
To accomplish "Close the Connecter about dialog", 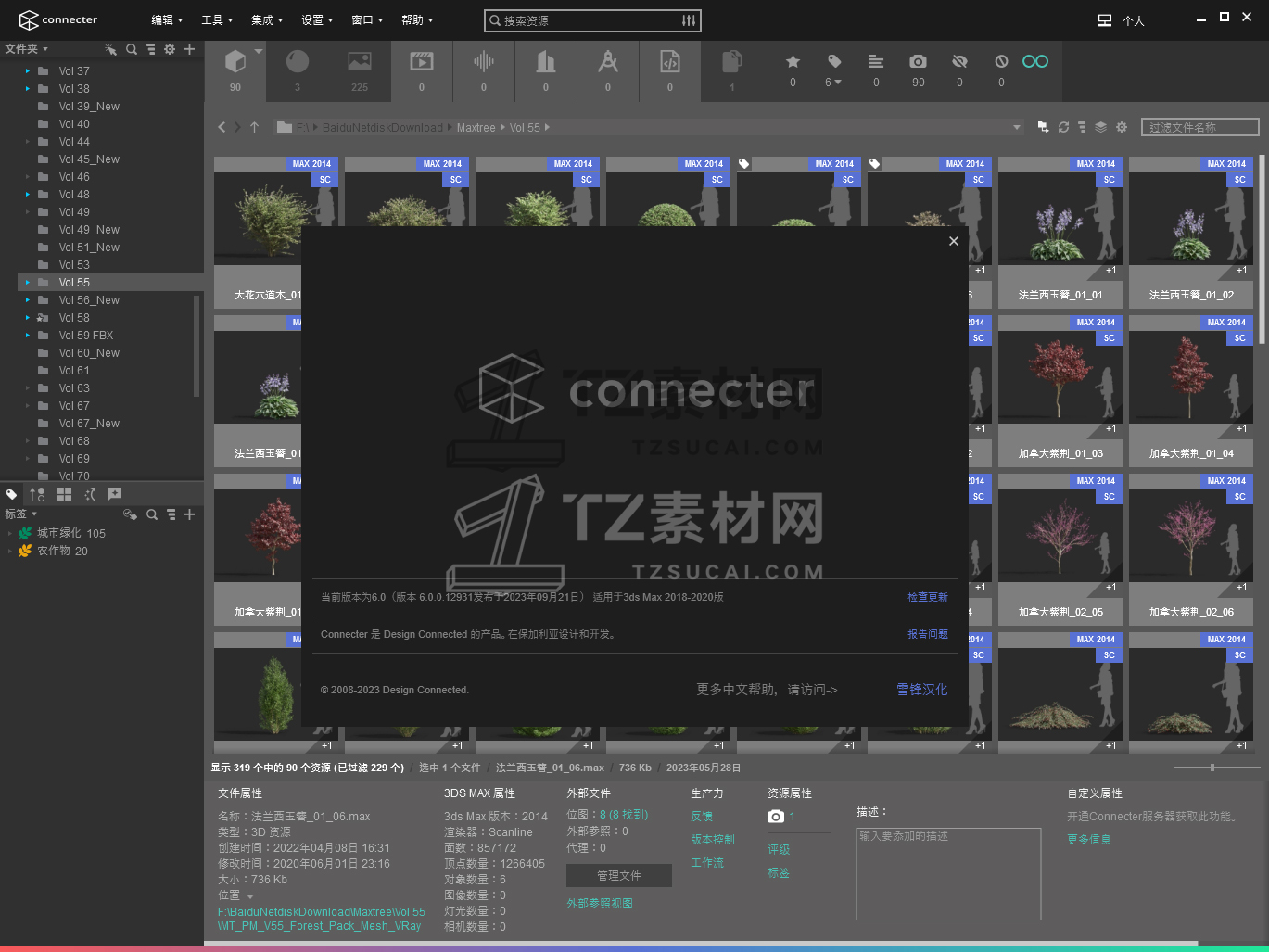I will (953, 241).
